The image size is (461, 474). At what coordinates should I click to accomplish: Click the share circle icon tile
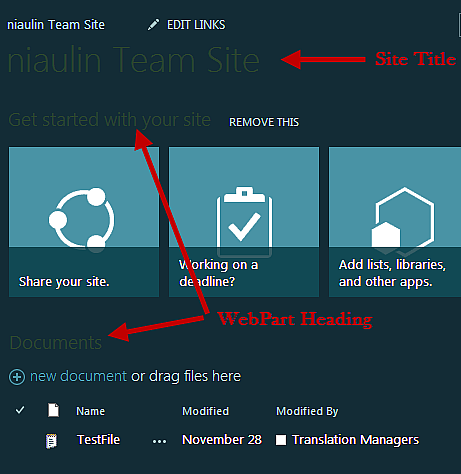tap(84, 222)
